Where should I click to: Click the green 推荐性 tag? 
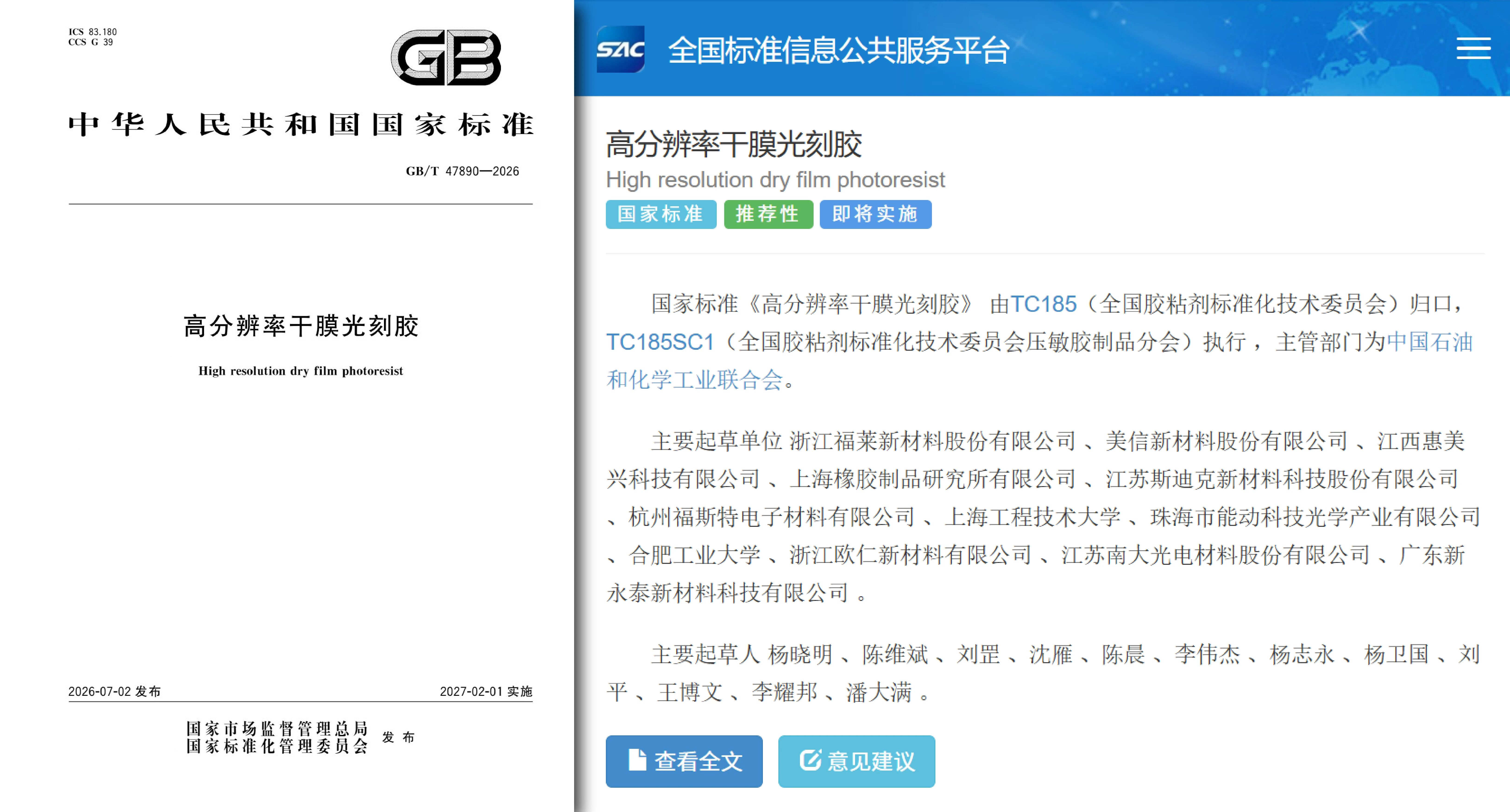[x=768, y=214]
